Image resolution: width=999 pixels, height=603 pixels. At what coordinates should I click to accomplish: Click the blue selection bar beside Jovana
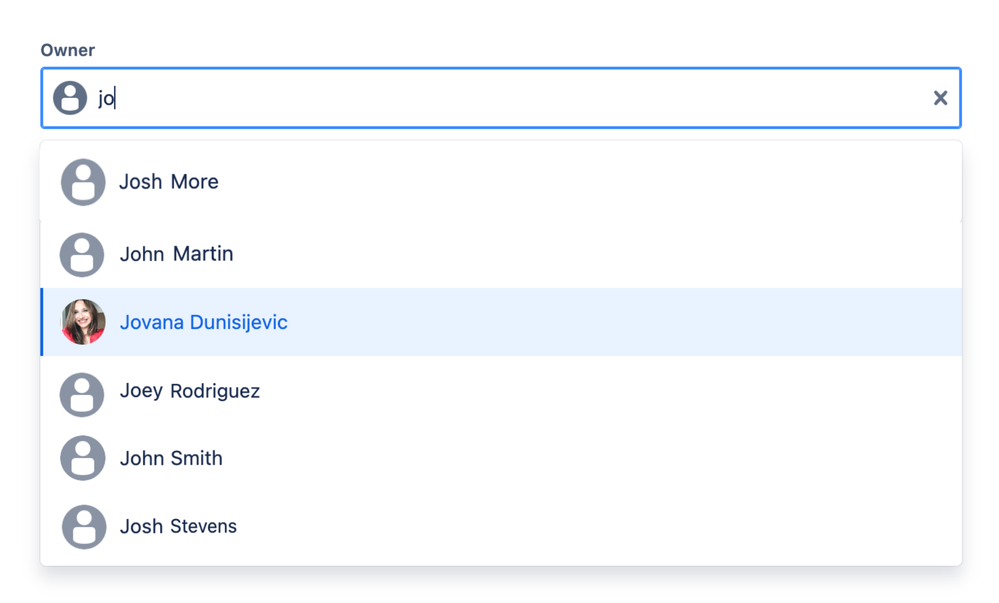[42, 322]
